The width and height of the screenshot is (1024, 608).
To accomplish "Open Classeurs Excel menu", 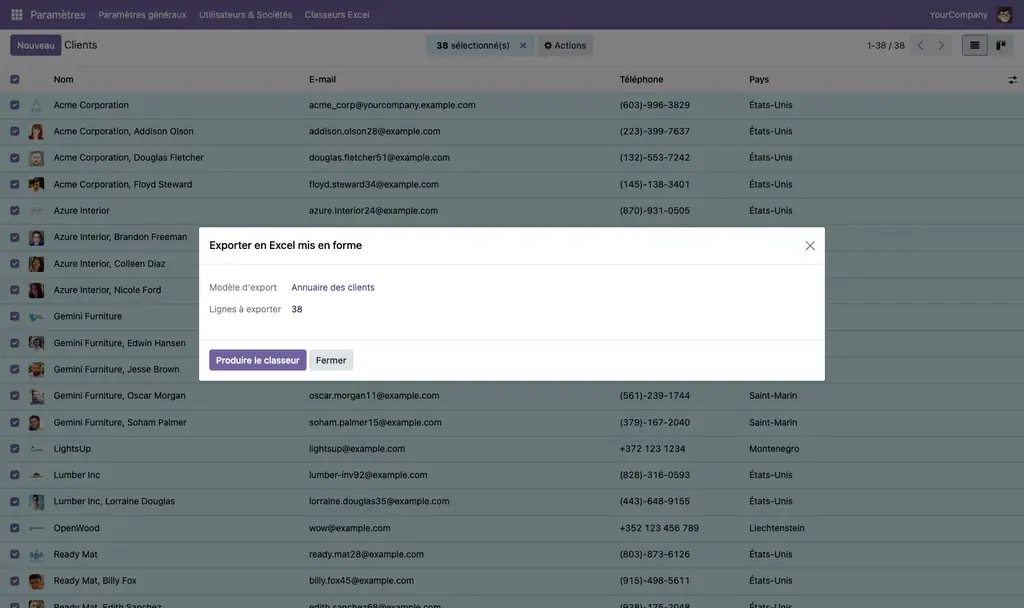I will 337,14.
